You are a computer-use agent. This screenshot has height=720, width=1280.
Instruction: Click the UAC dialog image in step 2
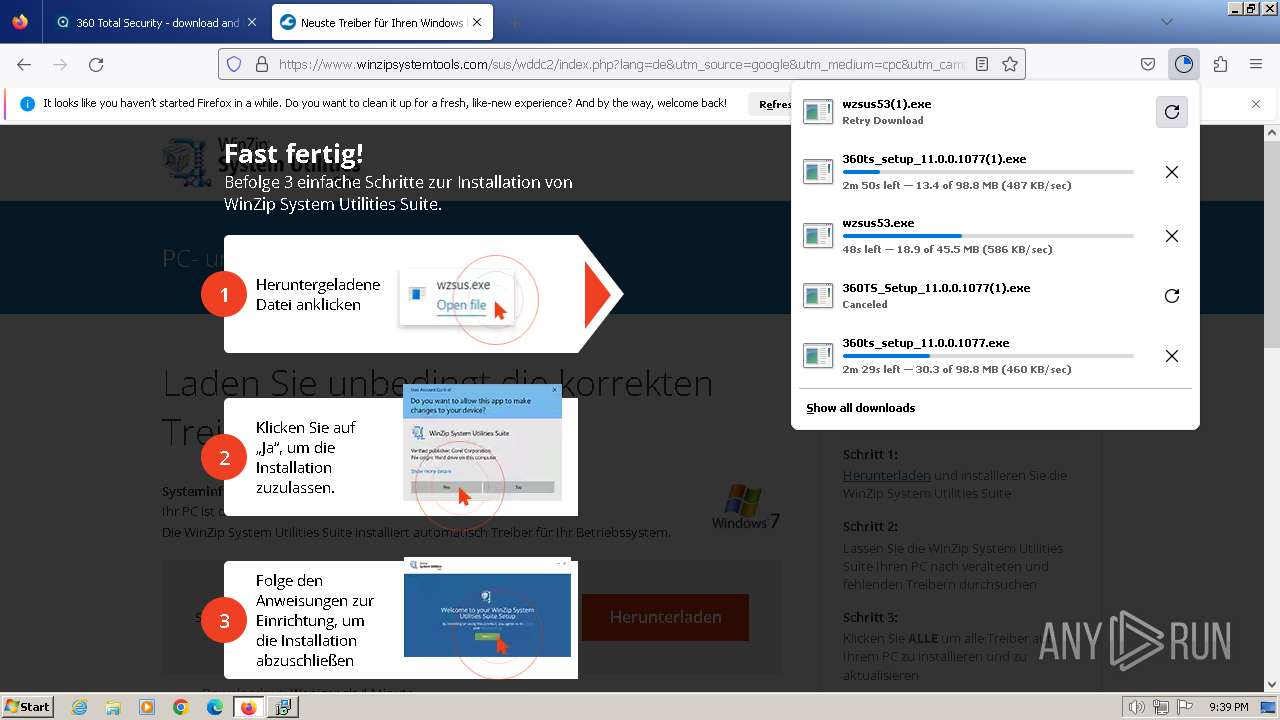point(482,442)
